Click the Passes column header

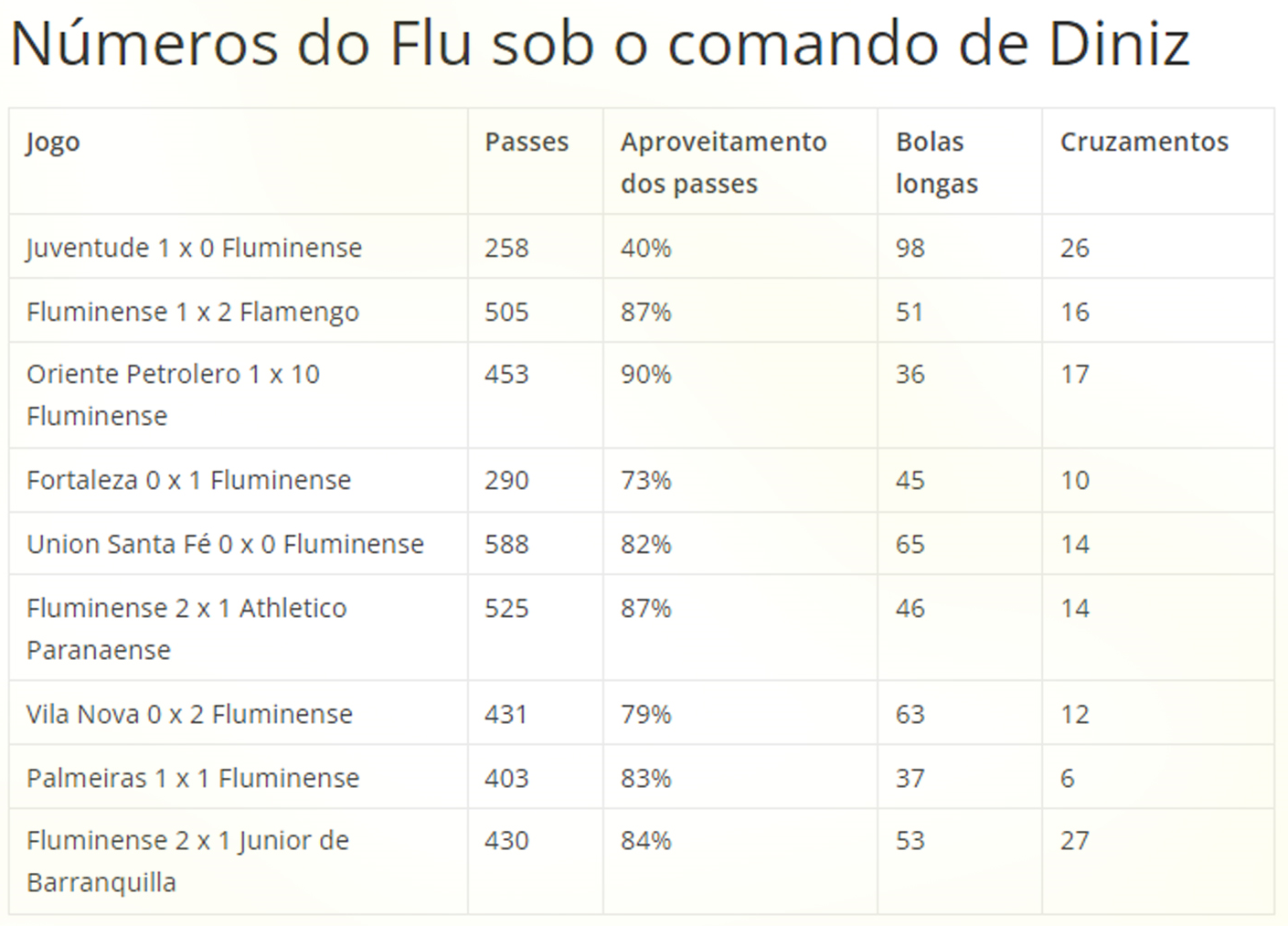click(527, 142)
